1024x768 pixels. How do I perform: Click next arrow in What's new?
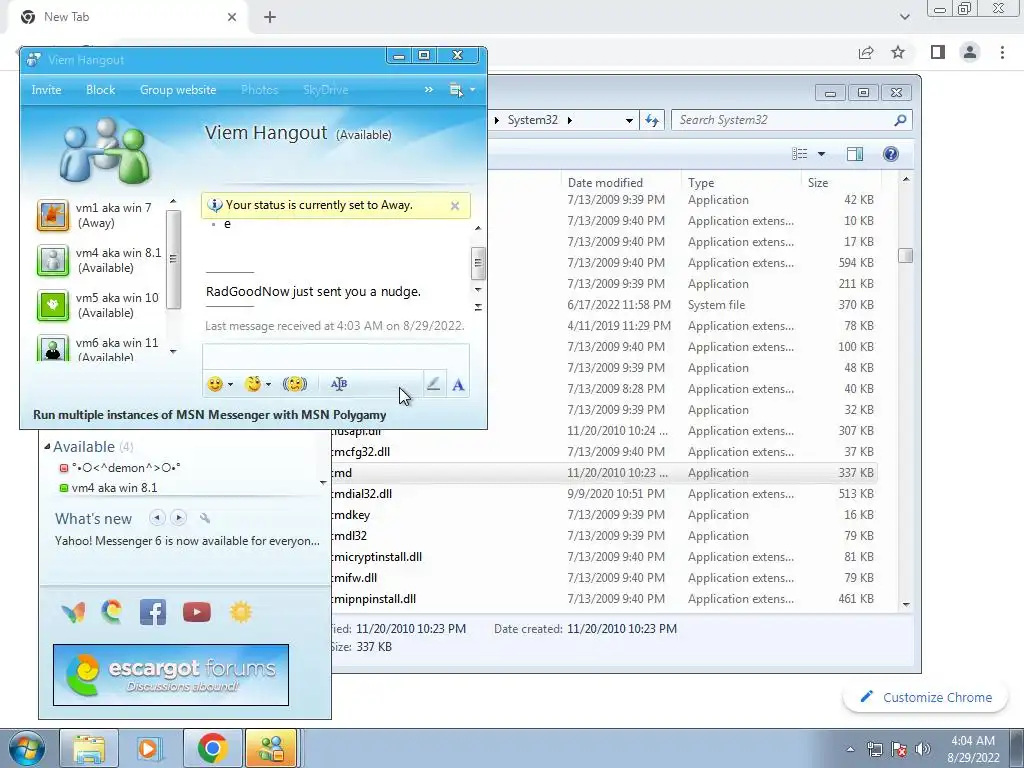click(178, 518)
